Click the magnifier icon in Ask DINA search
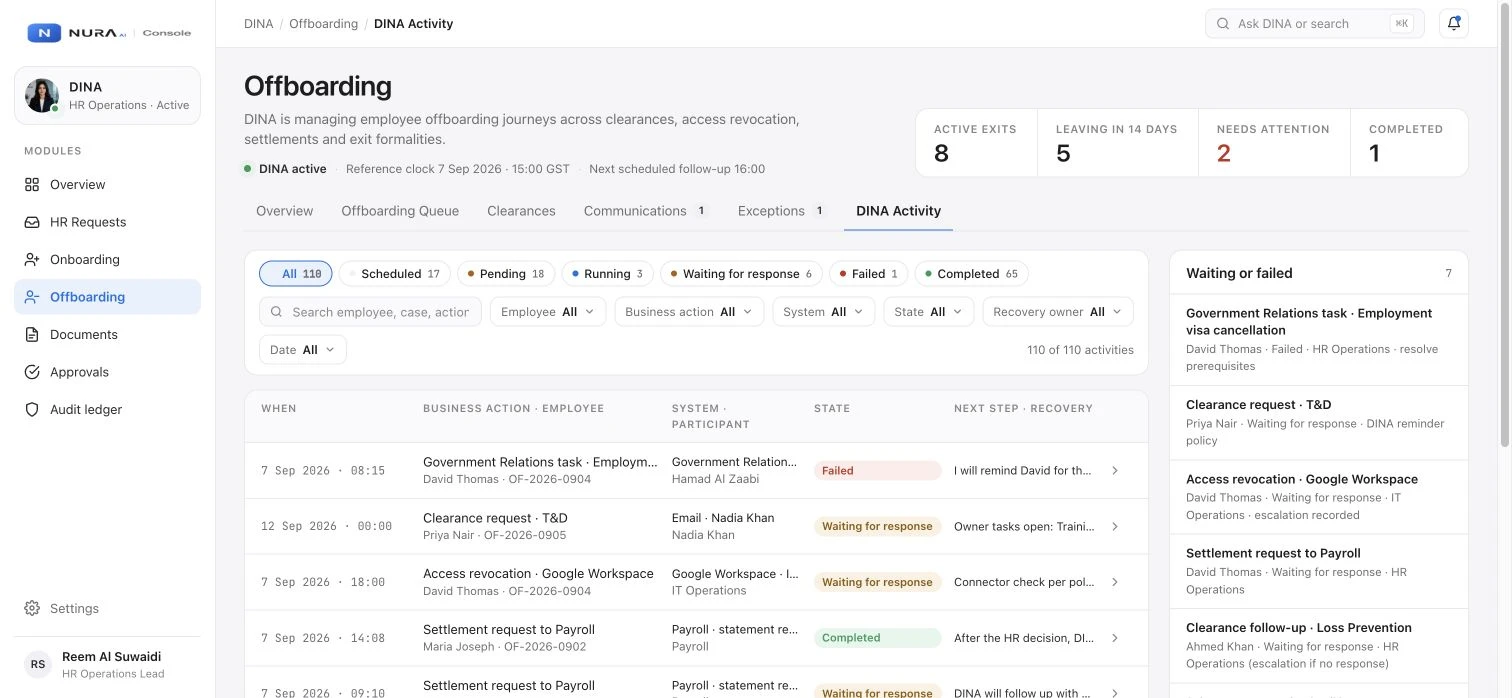The width and height of the screenshot is (1512, 698). click(1223, 24)
